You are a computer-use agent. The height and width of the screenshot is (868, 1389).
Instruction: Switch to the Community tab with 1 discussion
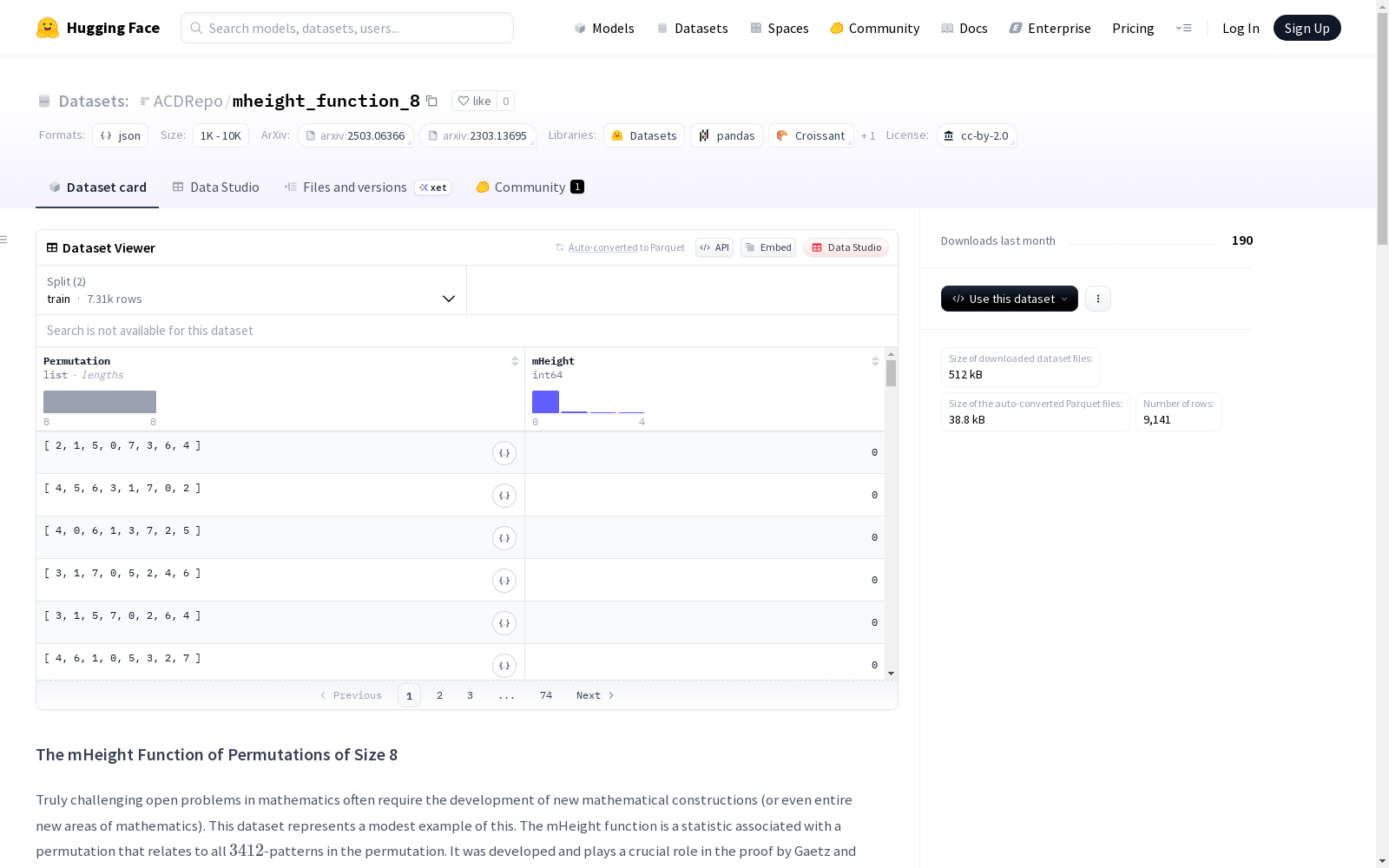point(530,187)
